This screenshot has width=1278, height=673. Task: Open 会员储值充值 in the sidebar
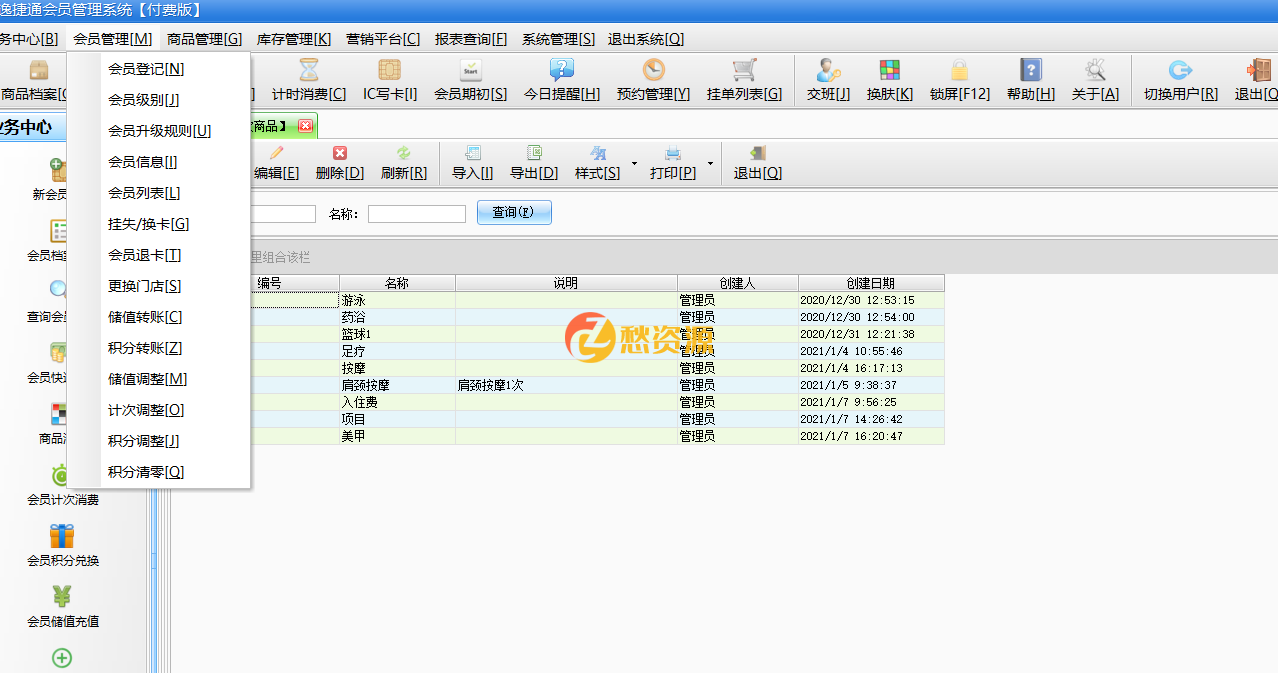pos(62,598)
